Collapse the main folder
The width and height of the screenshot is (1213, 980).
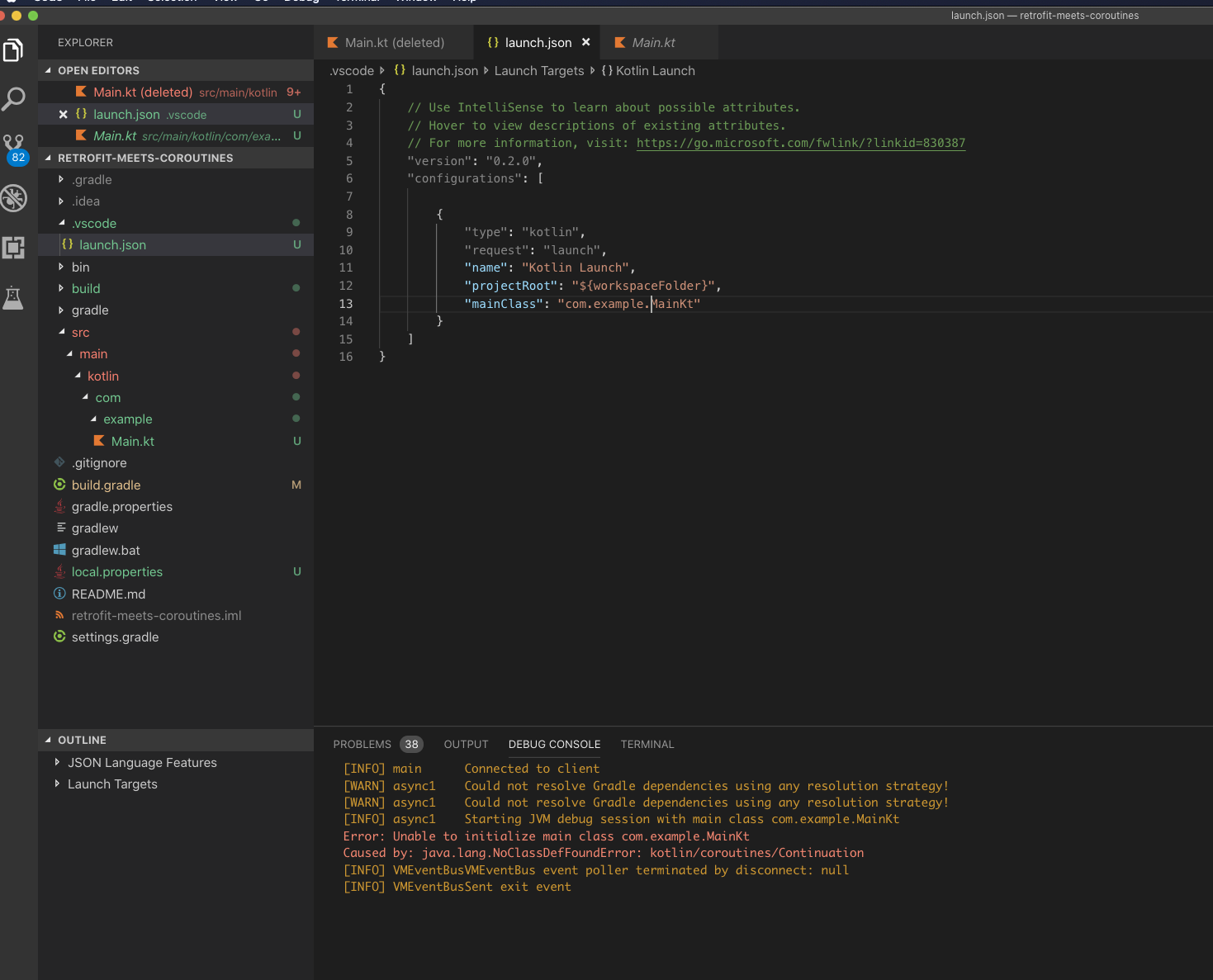[x=70, y=353]
